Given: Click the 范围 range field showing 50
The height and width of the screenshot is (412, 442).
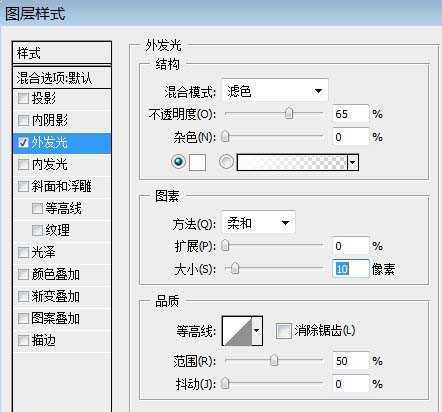Looking at the screenshot, I should coord(351,361).
